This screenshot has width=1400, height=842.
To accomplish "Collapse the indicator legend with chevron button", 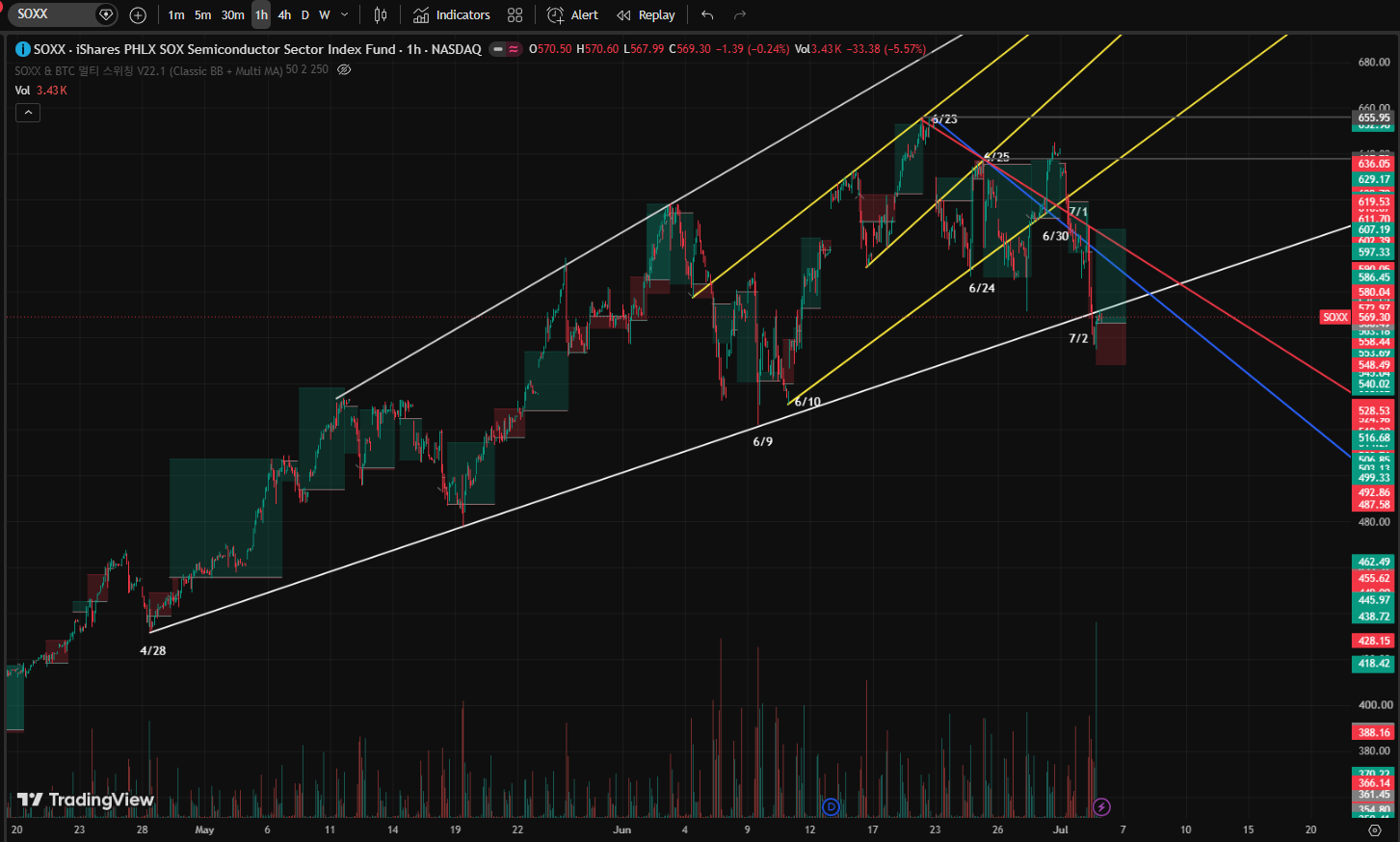I will (x=28, y=113).
